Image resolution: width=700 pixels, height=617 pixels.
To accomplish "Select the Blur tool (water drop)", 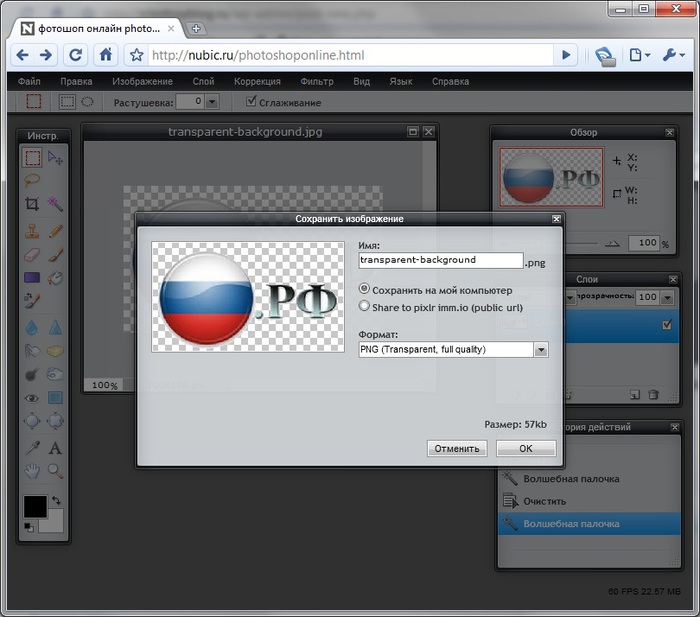I will 32,328.
